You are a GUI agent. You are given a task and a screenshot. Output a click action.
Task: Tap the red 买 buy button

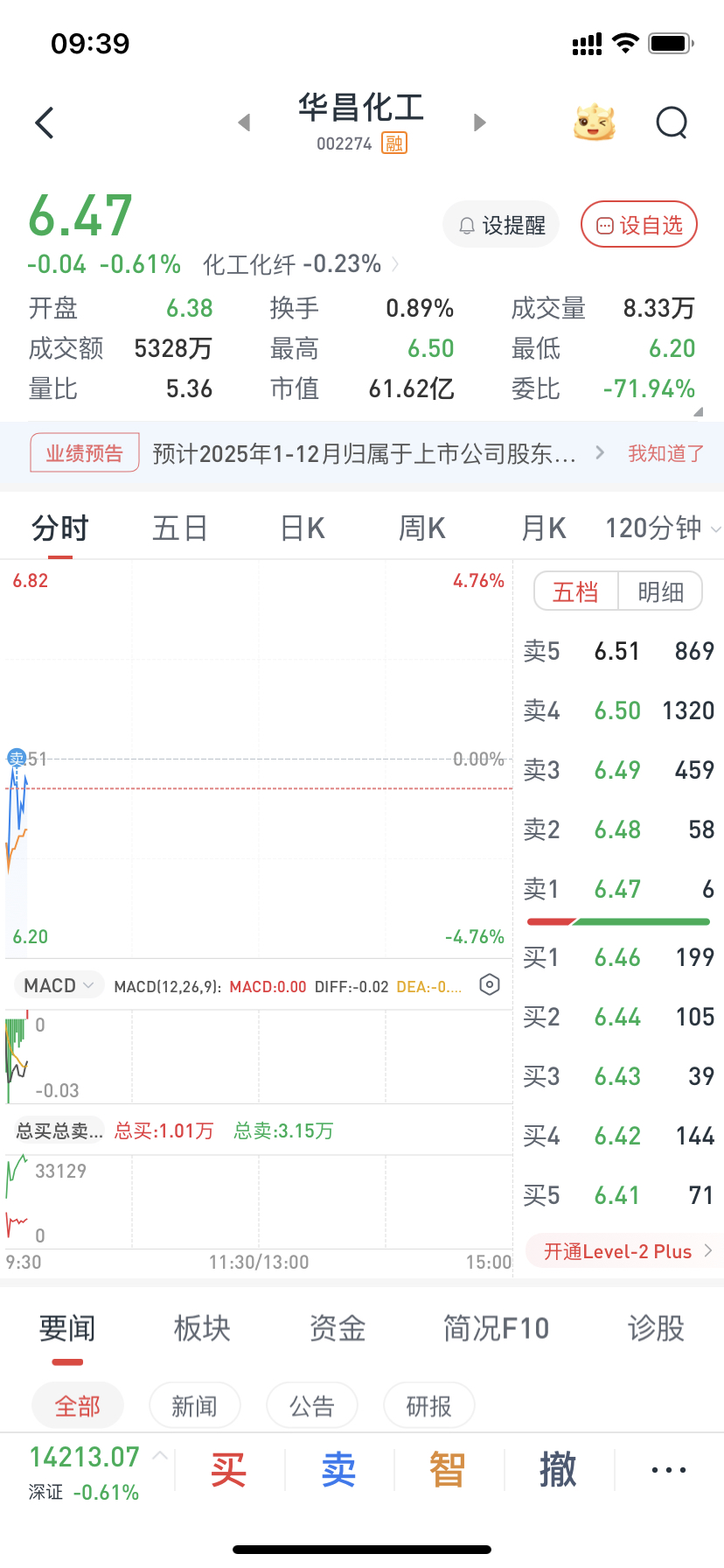[x=229, y=1470]
